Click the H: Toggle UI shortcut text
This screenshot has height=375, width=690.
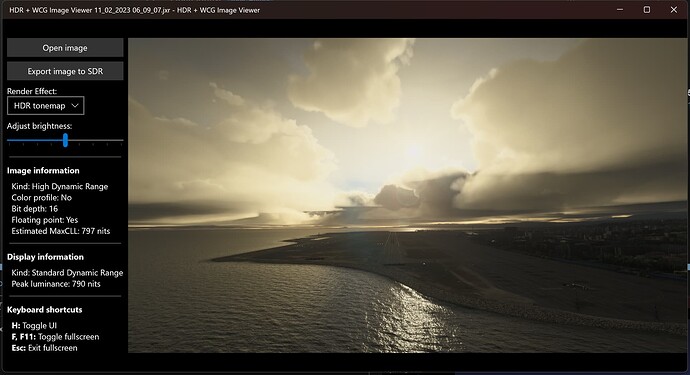pyautogui.click(x=34, y=326)
